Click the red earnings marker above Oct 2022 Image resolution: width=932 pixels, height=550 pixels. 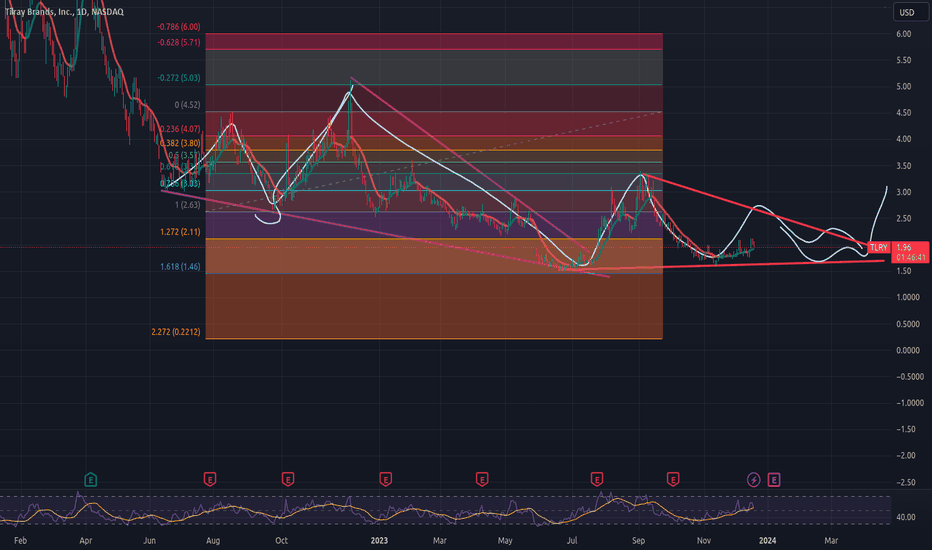(288, 479)
